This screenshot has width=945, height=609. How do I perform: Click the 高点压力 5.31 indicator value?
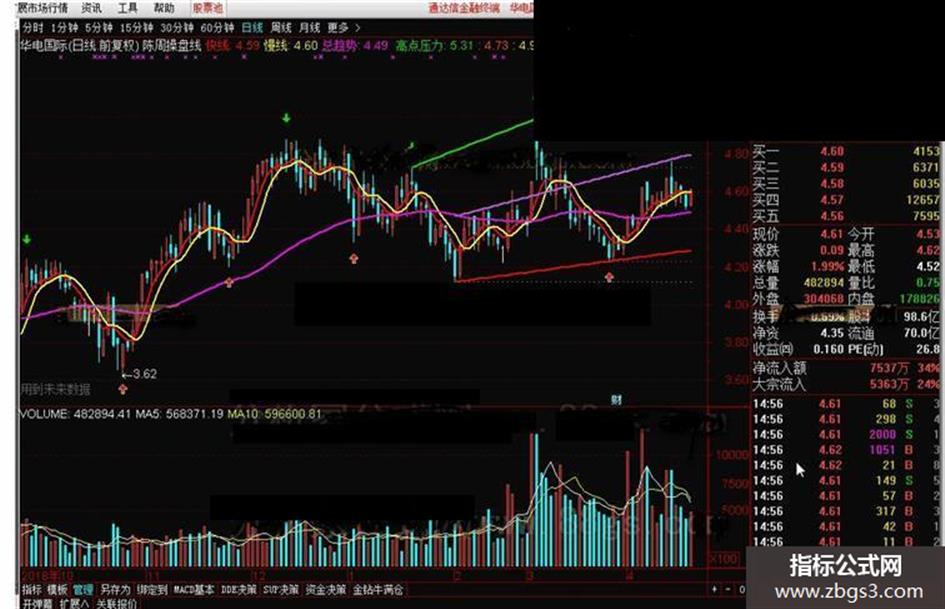pyautogui.click(x=435, y=45)
